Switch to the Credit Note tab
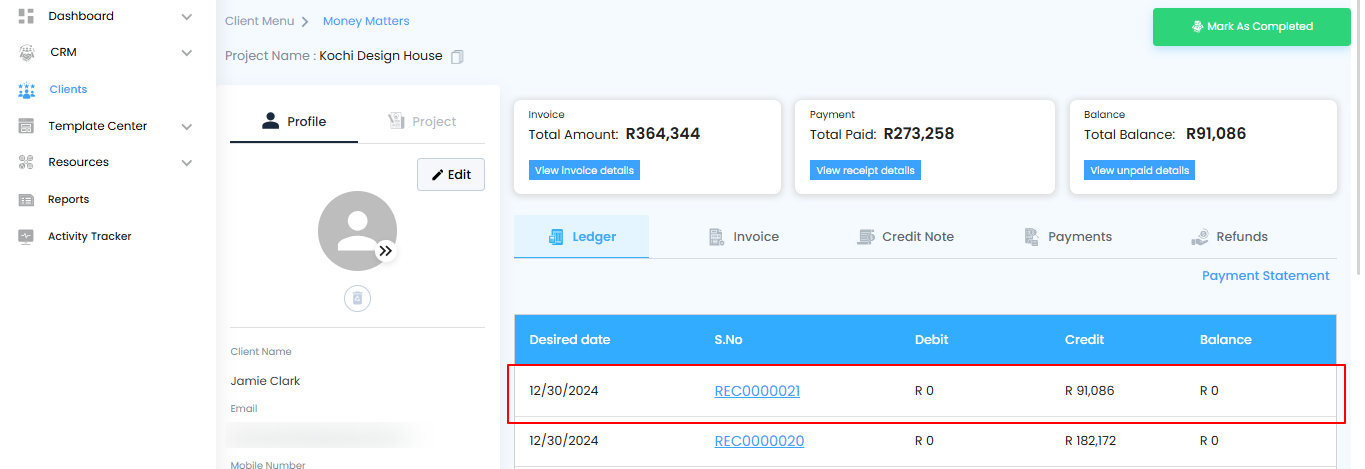The width and height of the screenshot is (1365, 469). point(905,237)
